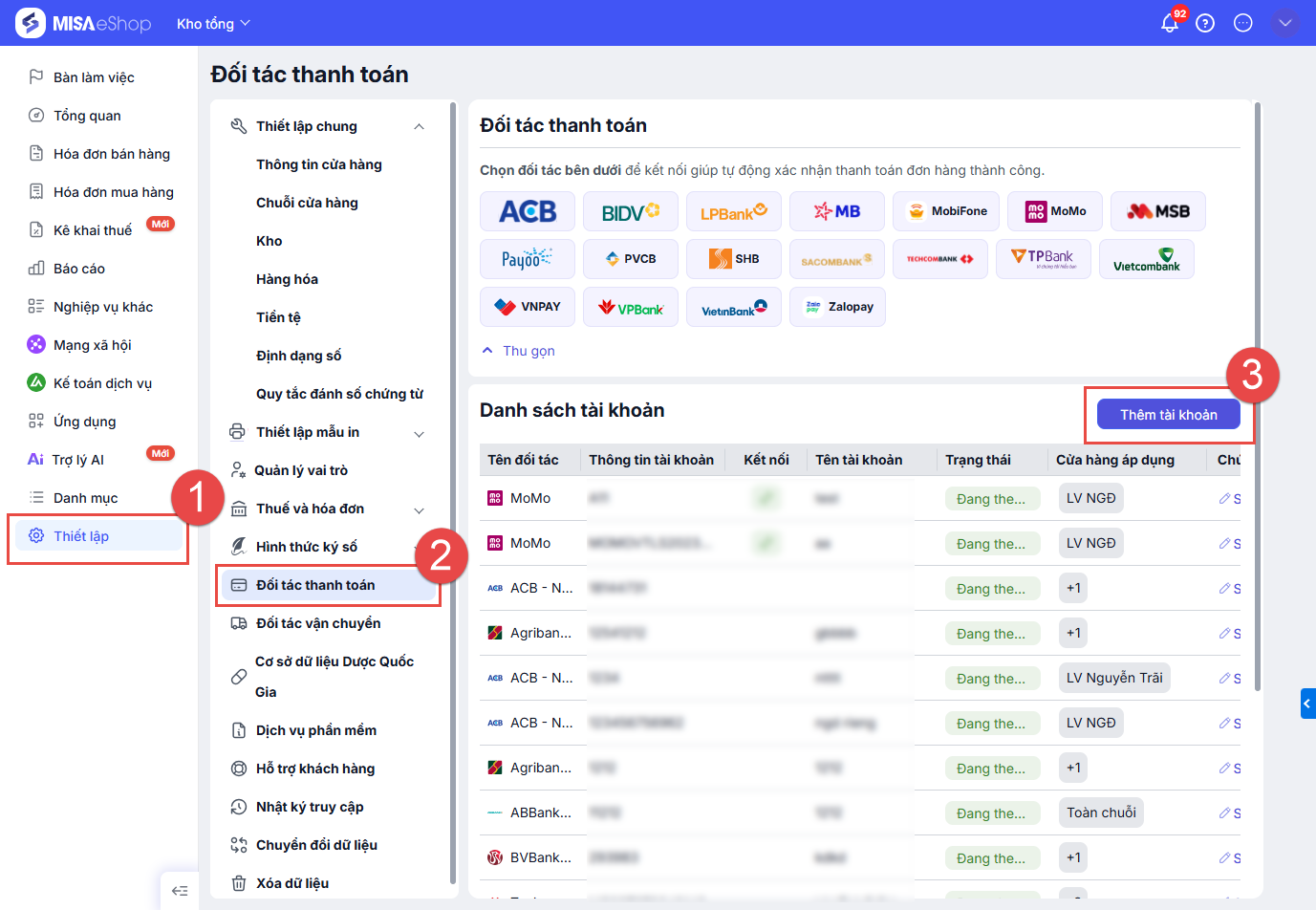Go to Bàn làm việc

[x=94, y=77]
